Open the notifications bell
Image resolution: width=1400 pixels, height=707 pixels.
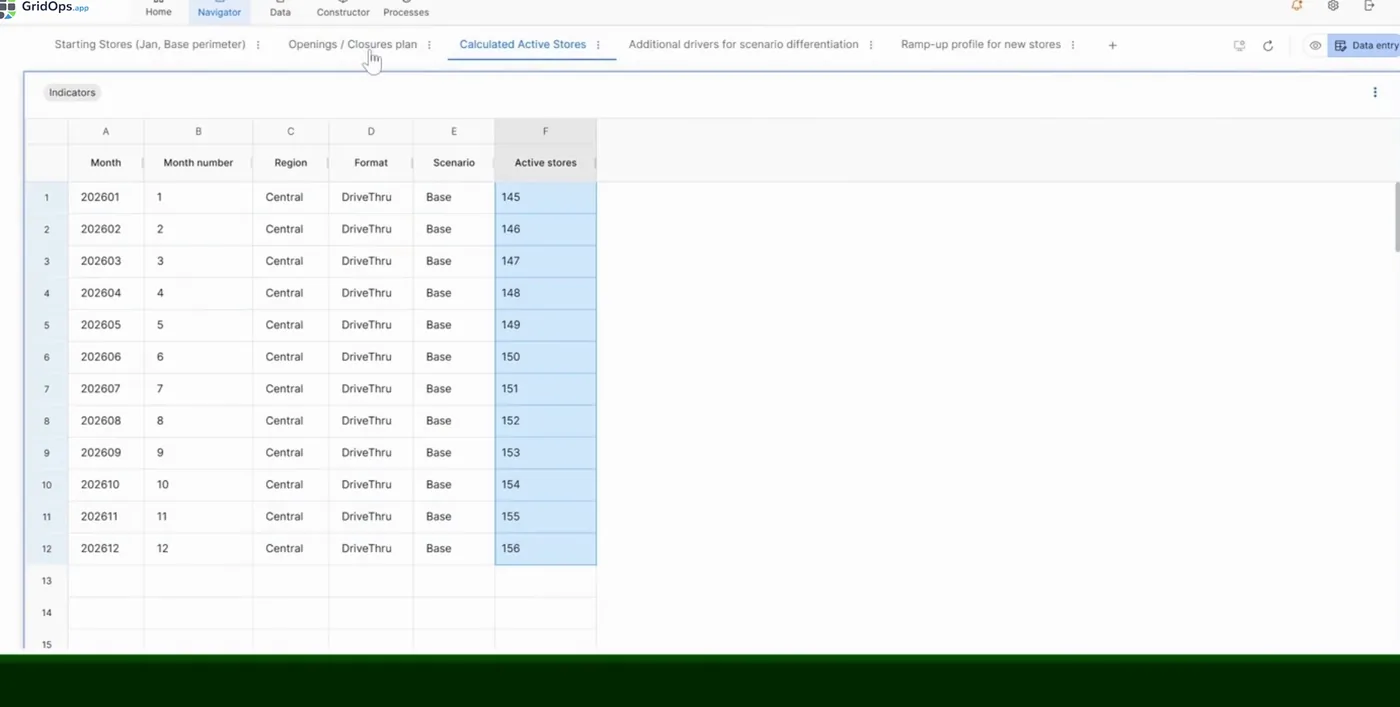[x=1296, y=6]
